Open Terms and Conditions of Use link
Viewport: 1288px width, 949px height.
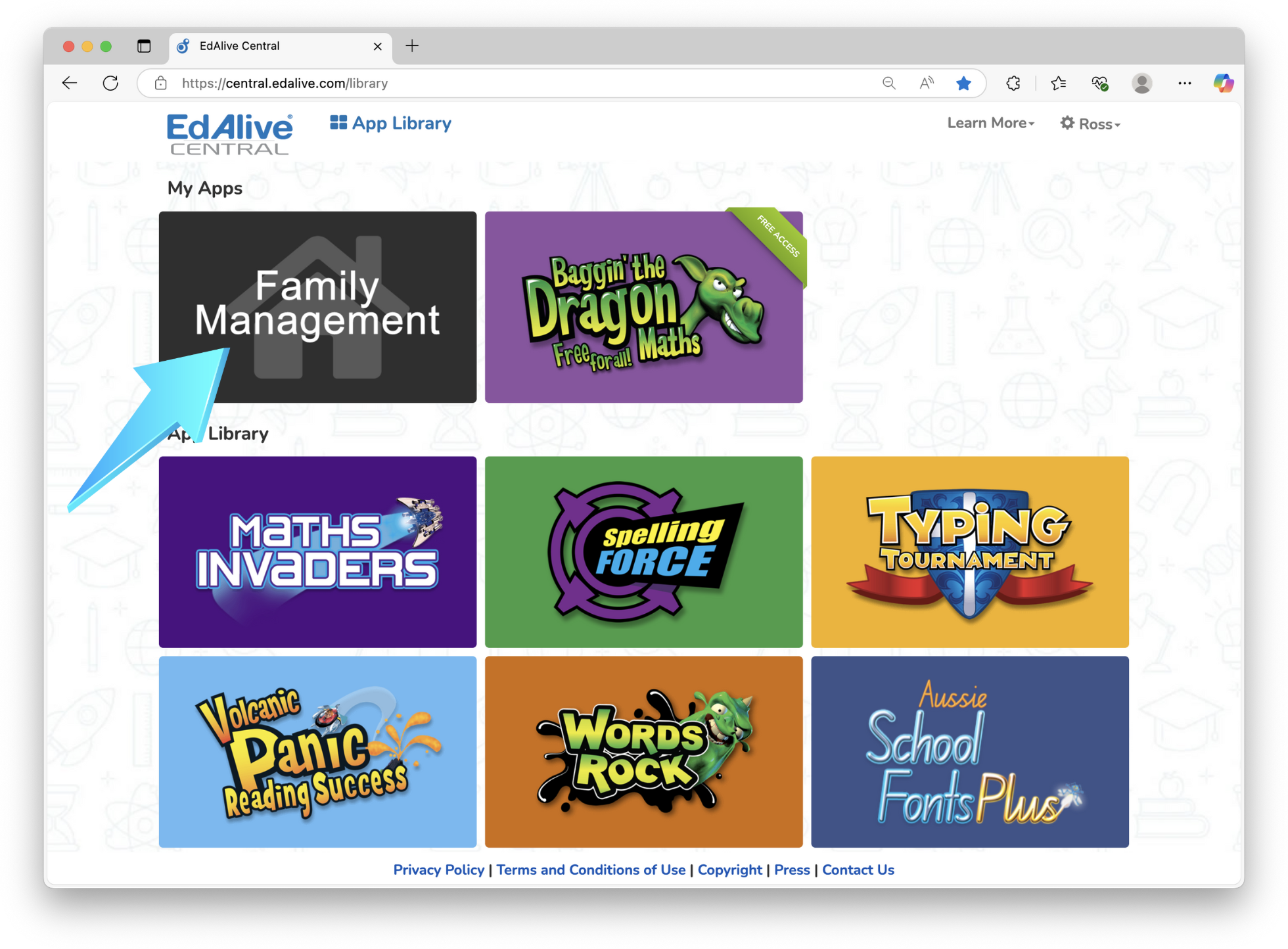(x=591, y=869)
